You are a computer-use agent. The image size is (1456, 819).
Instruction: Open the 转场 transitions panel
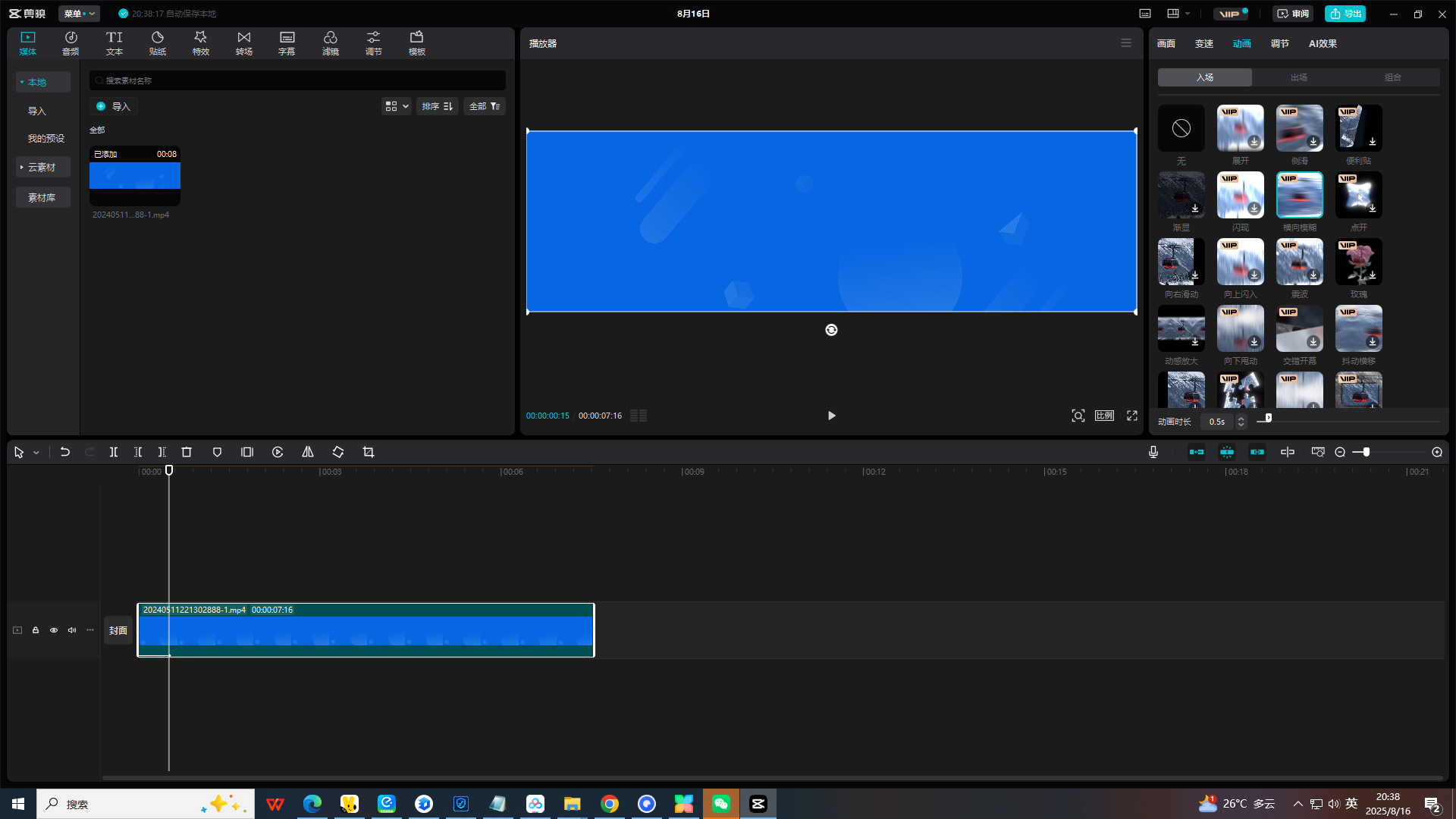pos(243,43)
